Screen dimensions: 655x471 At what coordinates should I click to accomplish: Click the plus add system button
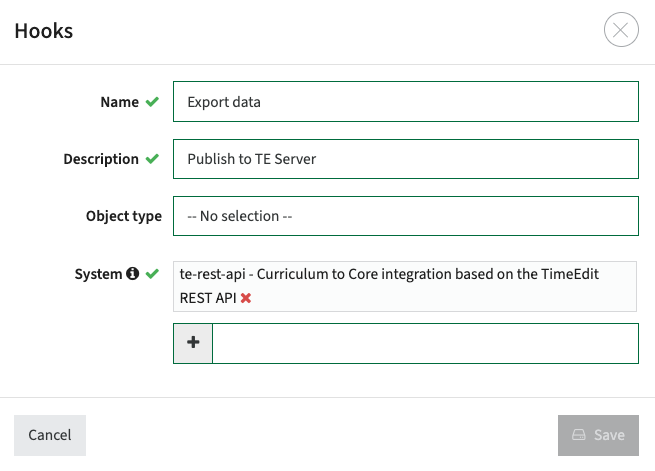pos(193,343)
